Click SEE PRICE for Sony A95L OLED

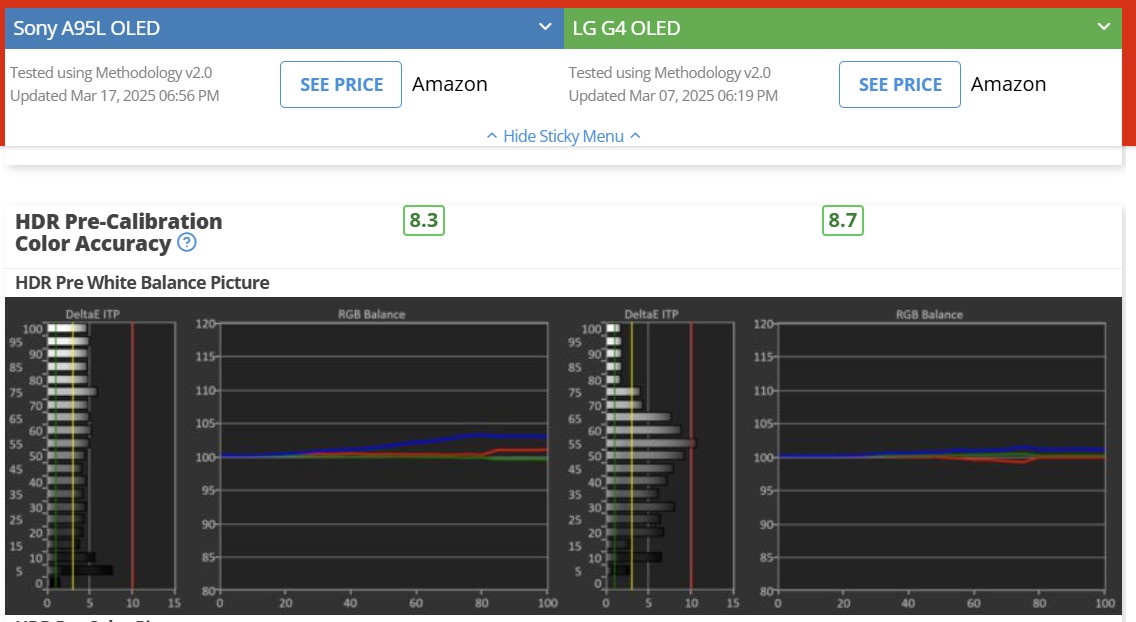coord(341,85)
